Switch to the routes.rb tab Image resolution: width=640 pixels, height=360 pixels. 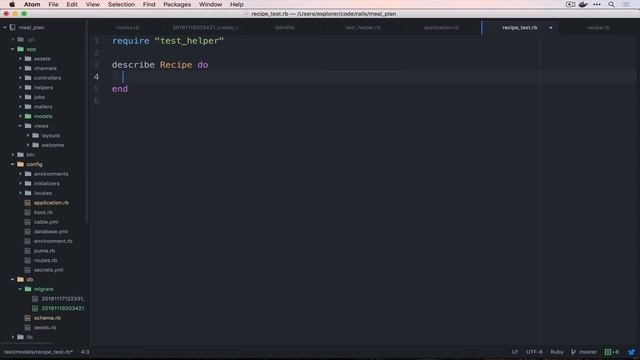point(127,28)
